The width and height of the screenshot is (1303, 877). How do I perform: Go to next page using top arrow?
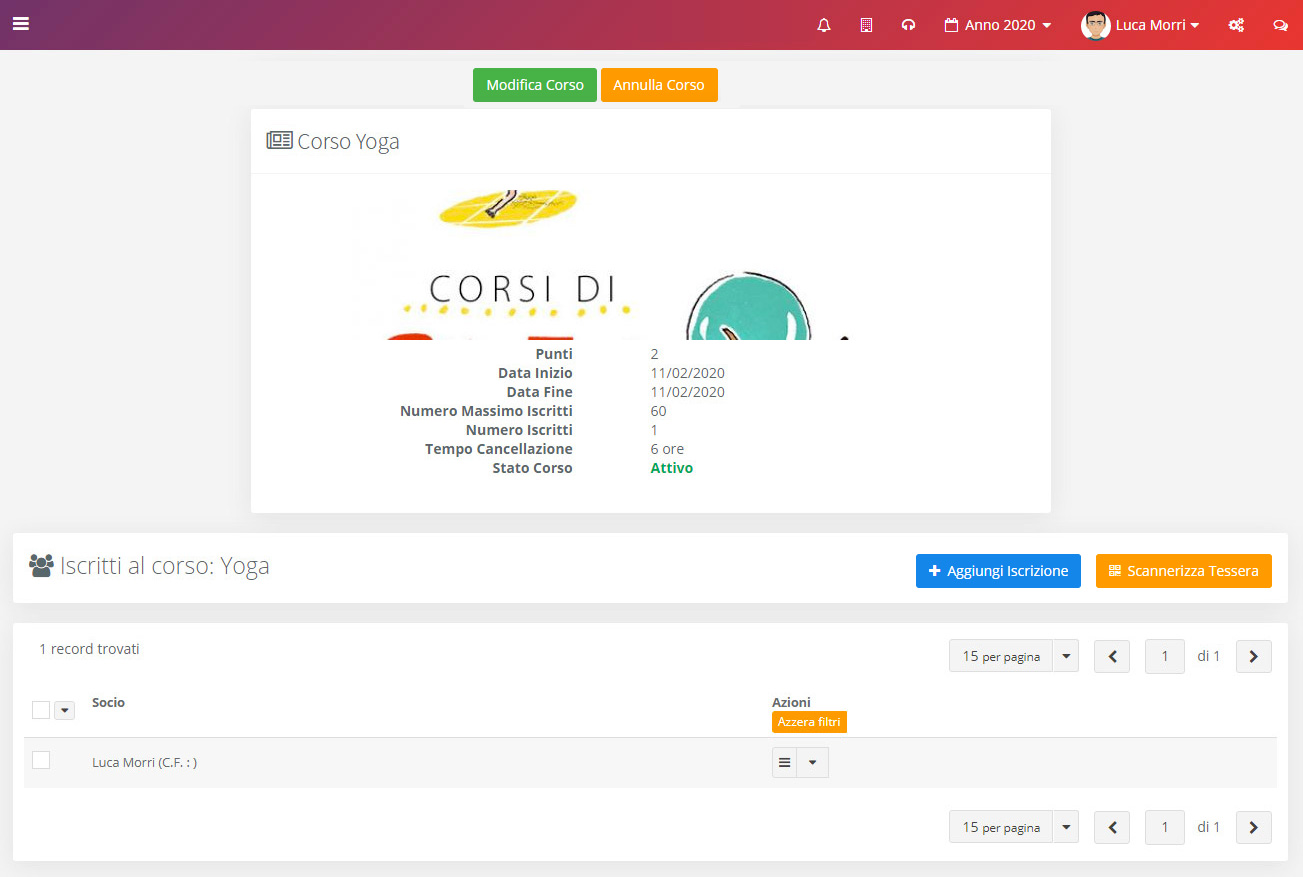point(1254,656)
